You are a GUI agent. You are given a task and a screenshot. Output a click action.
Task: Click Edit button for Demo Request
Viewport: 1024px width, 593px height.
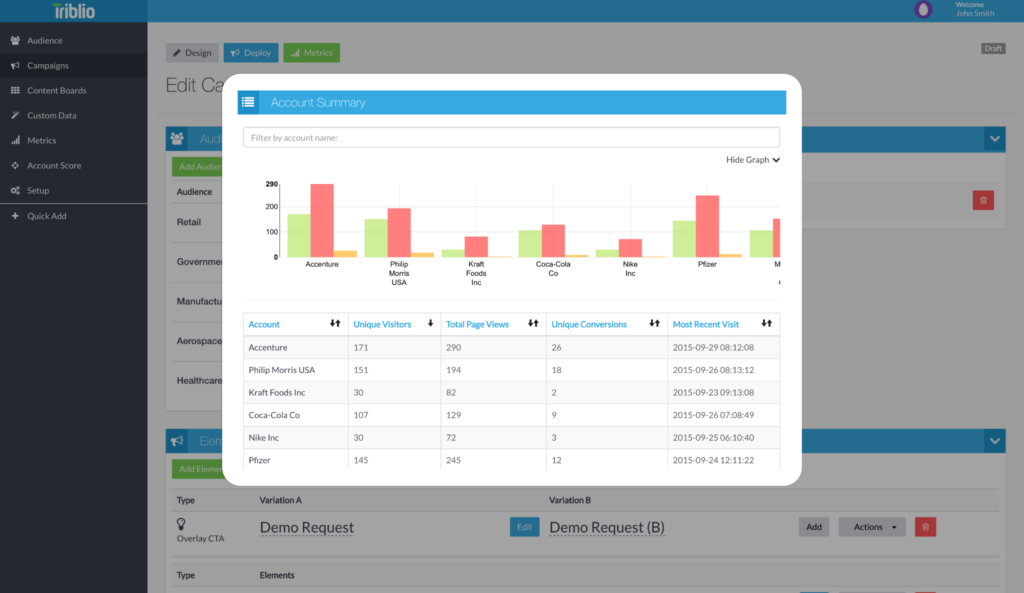[524, 527]
